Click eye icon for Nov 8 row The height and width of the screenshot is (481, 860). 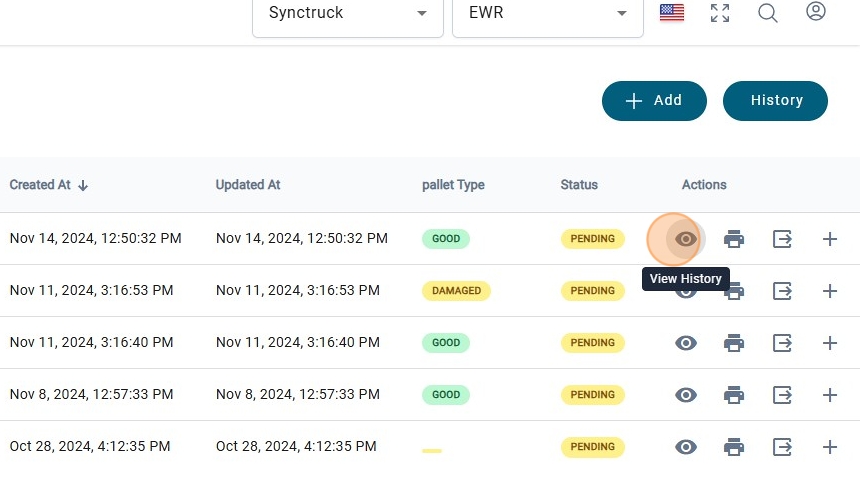(686, 395)
